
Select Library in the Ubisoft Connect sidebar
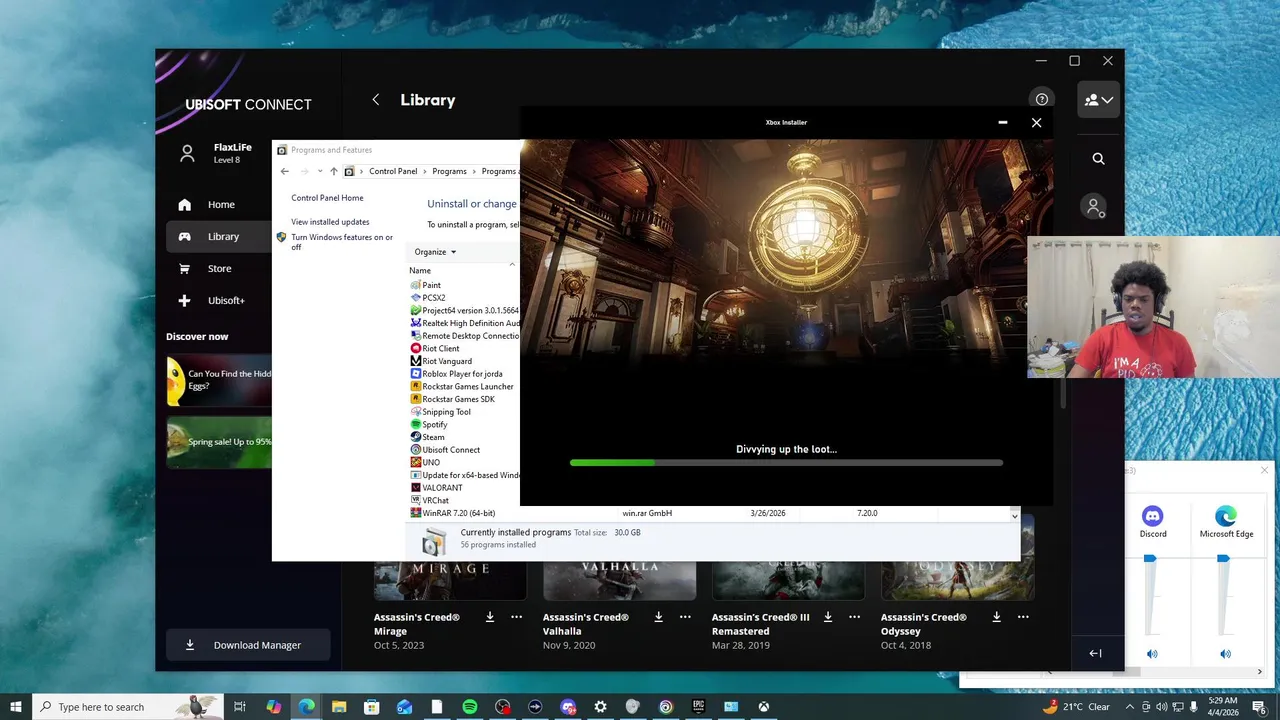248,237
